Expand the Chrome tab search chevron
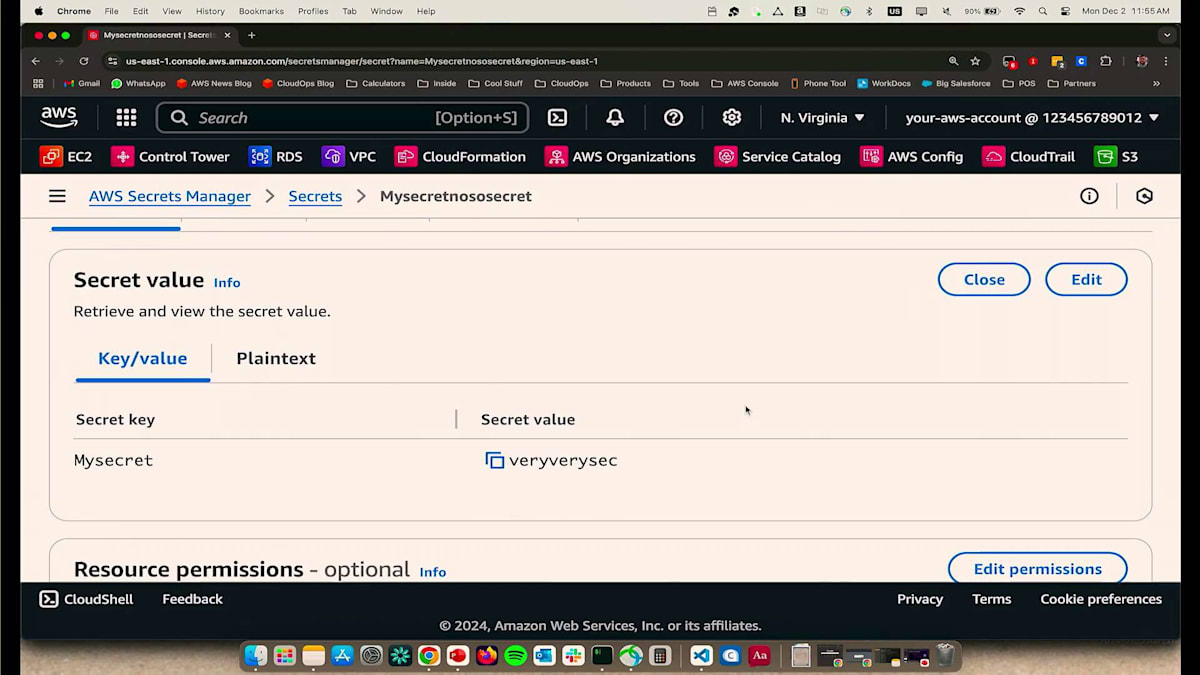The image size is (1200, 675). (x=1167, y=35)
